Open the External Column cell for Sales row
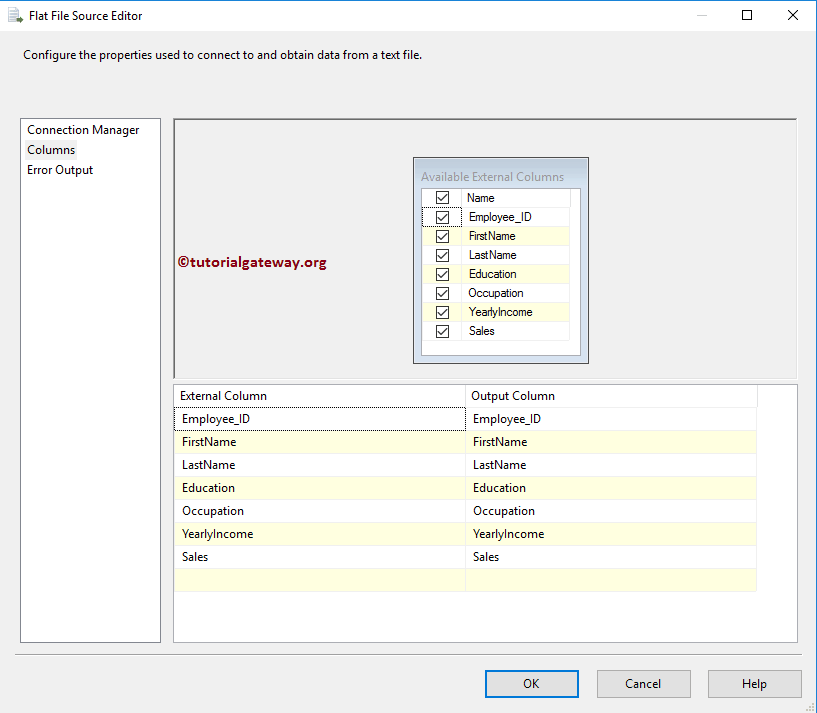 tap(320, 557)
